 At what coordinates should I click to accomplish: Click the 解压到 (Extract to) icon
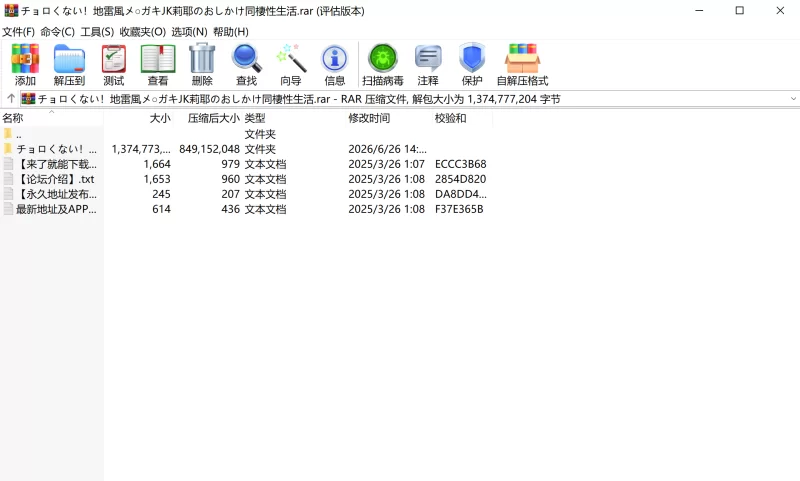click(69, 59)
